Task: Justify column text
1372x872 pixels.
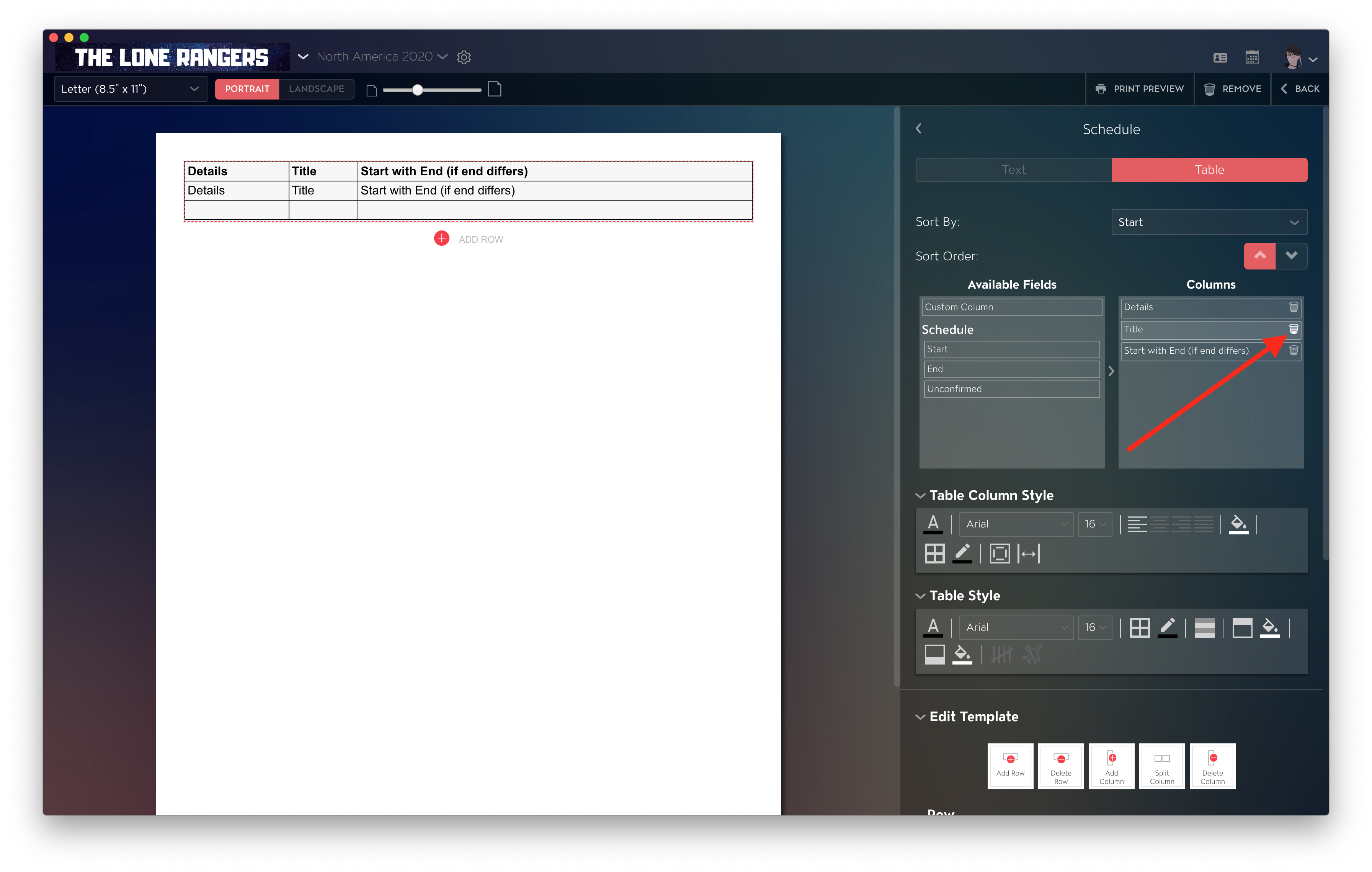Action: [x=1204, y=524]
